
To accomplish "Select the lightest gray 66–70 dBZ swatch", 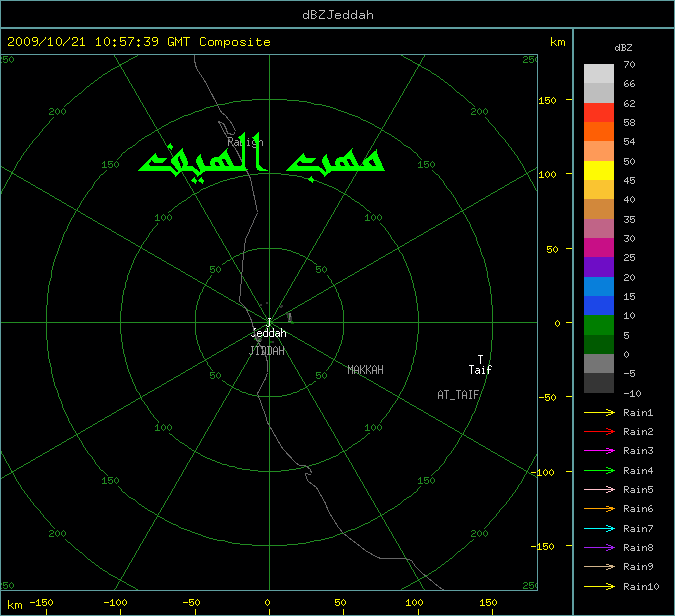I will 599,74.
